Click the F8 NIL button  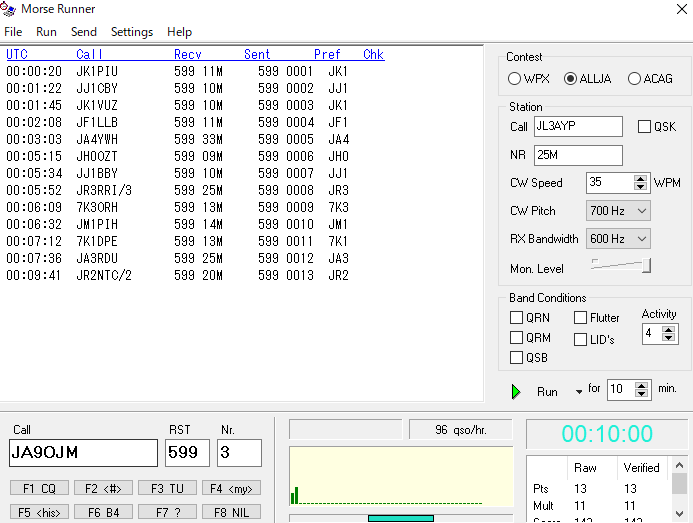tap(231, 512)
